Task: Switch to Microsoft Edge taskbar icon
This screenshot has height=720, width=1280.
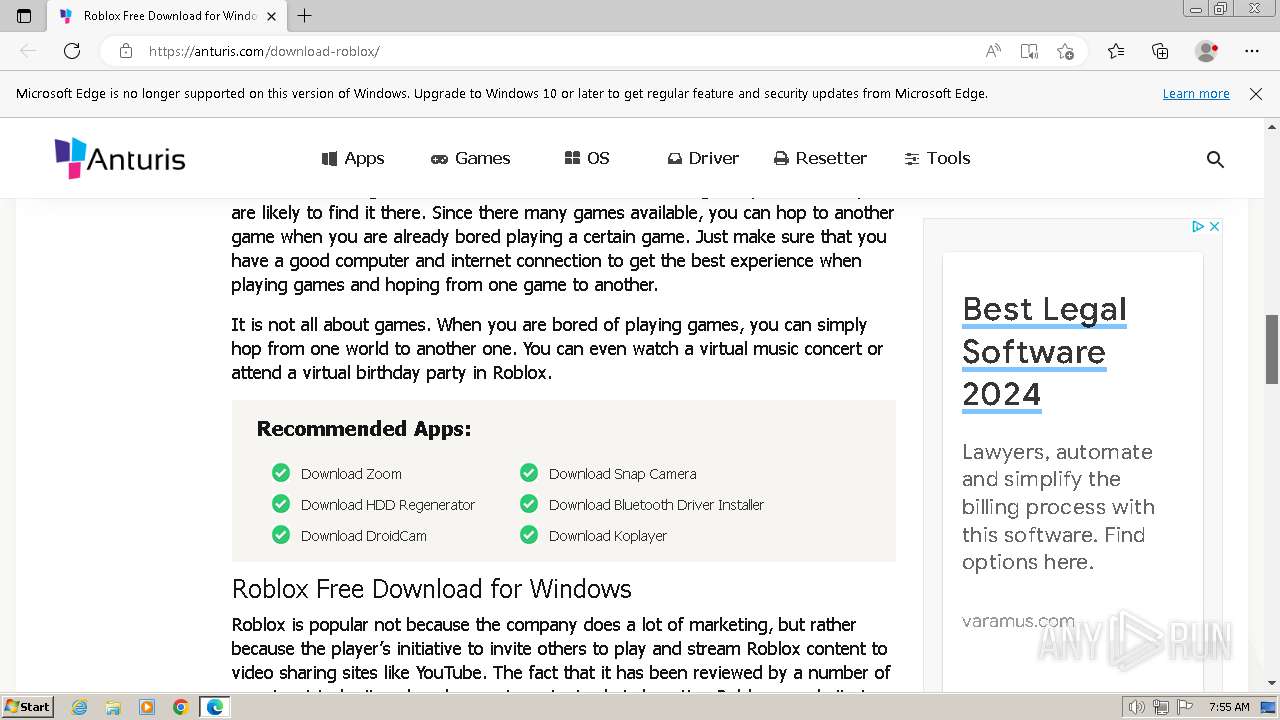Action: coord(215,707)
